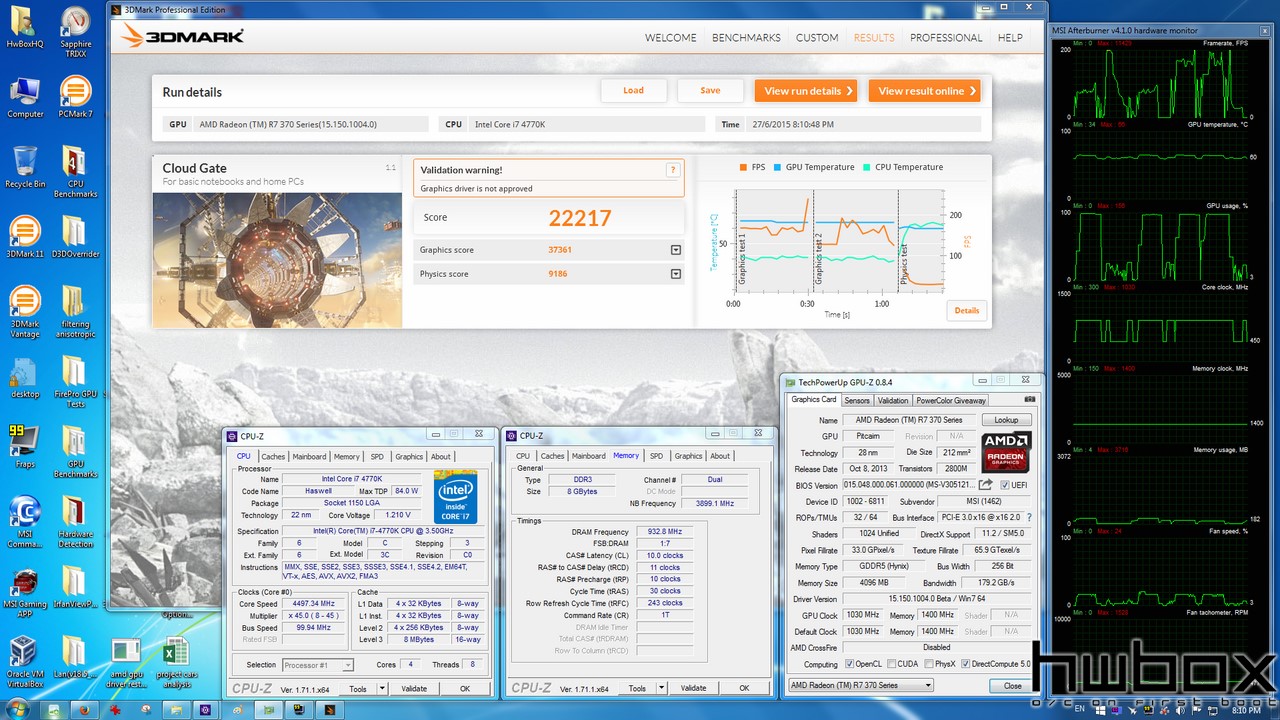
Task: Click the Cloud Gate benchmark thumbnail
Action: 277,260
